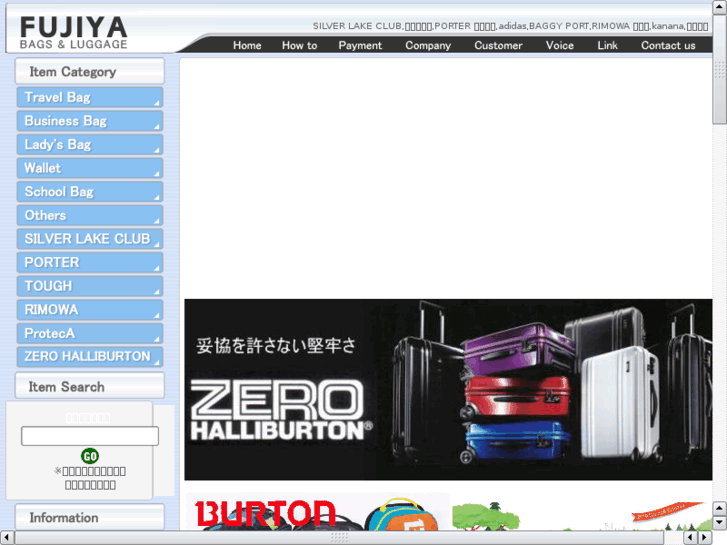Expand the Travel Bag category
Screen dimensions: 727x545
[90, 97]
